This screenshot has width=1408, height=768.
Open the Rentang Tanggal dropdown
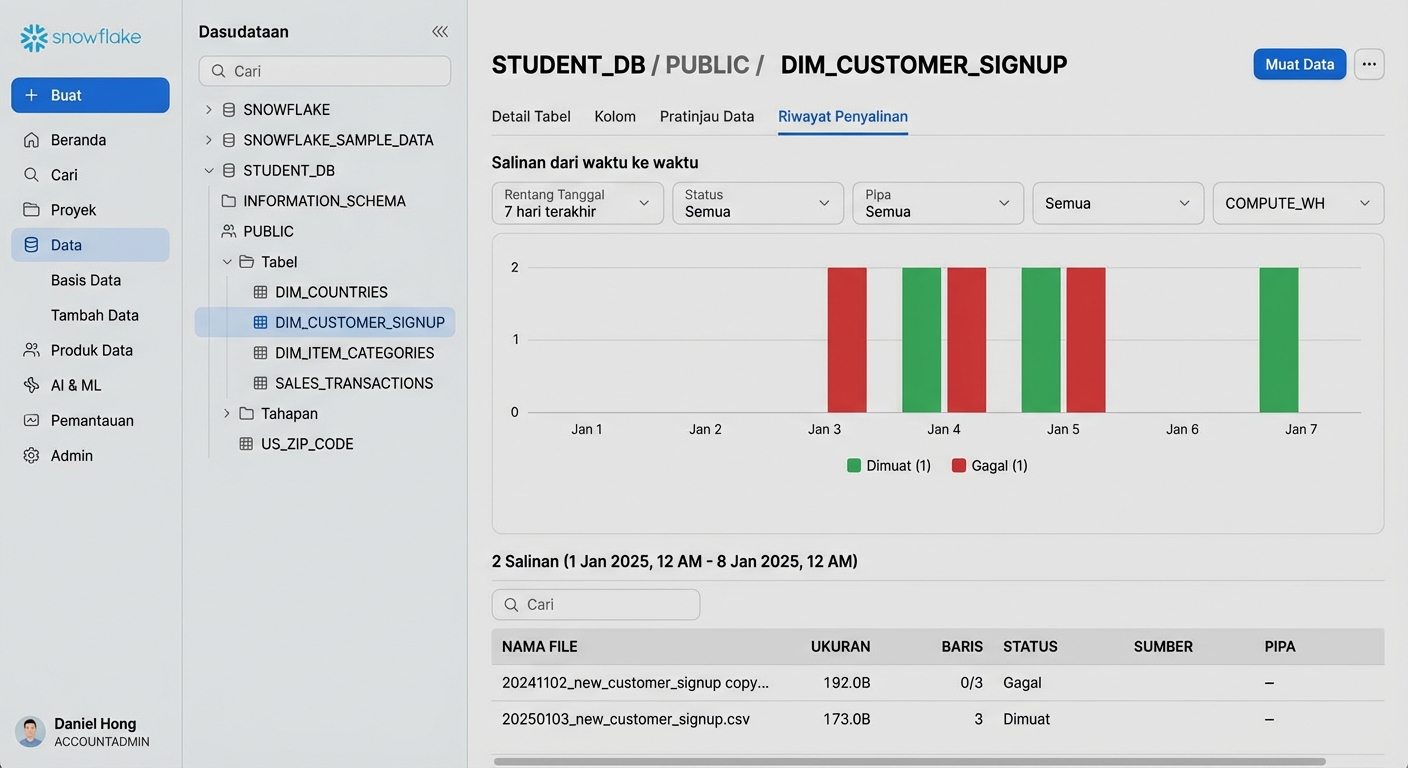pos(577,203)
